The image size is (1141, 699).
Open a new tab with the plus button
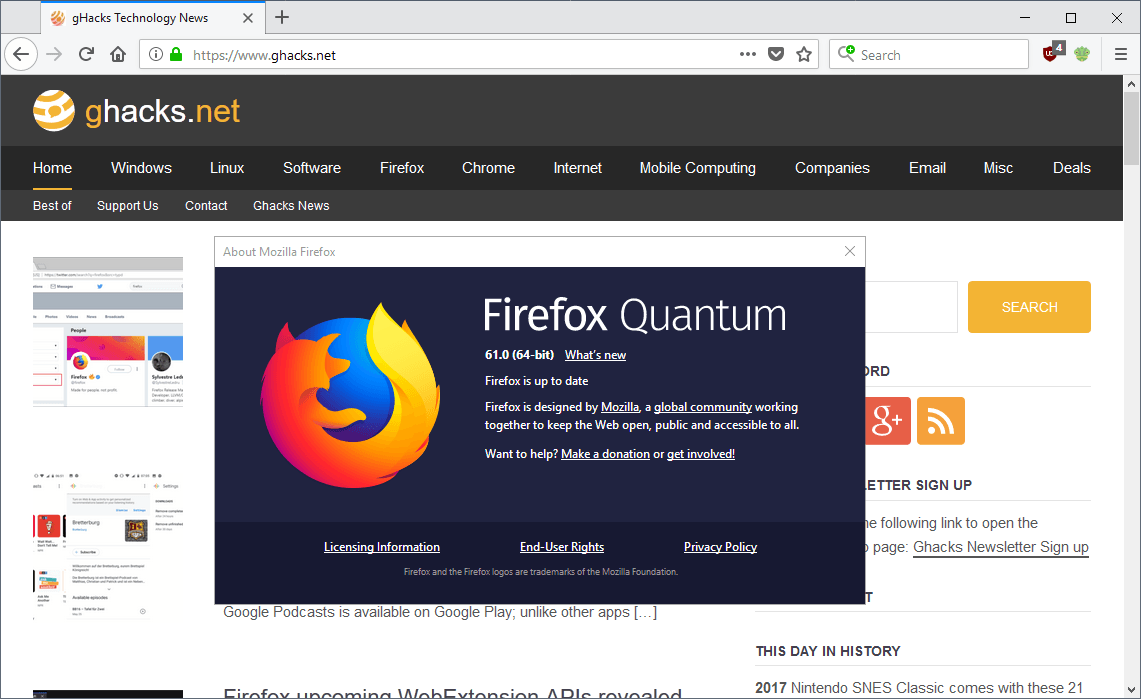coord(282,17)
